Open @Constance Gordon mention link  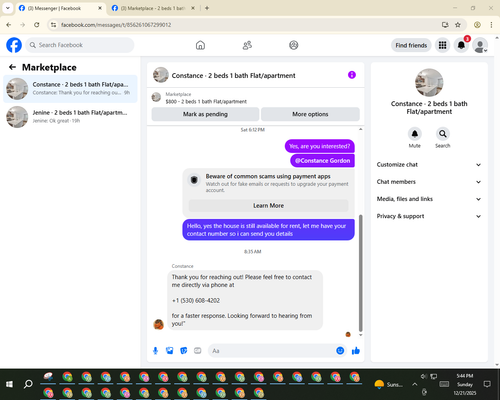[x=322, y=161]
